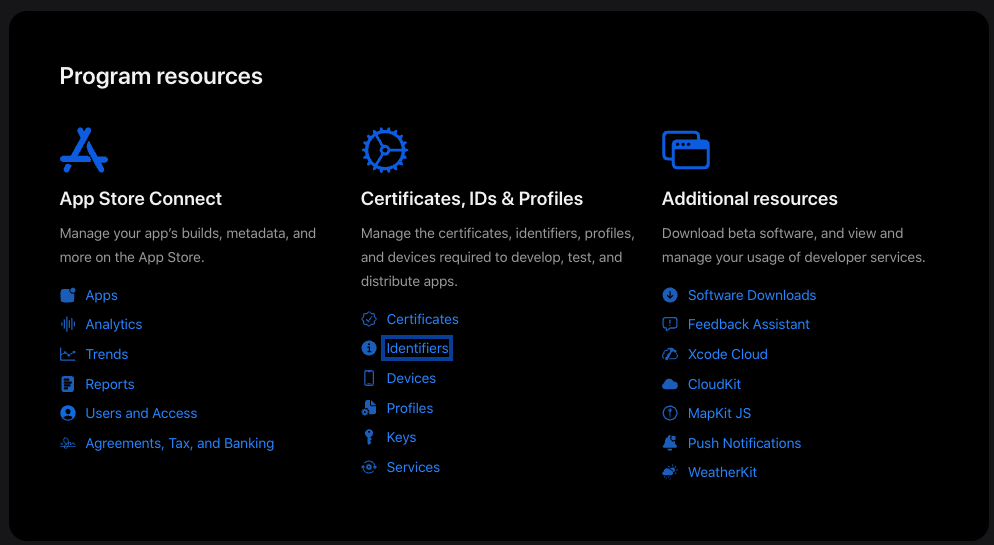Click the text "Manage the certificates, identifiers, profiles,"
994x545 pixels.
pyautogui.click(x=498, y=233)
